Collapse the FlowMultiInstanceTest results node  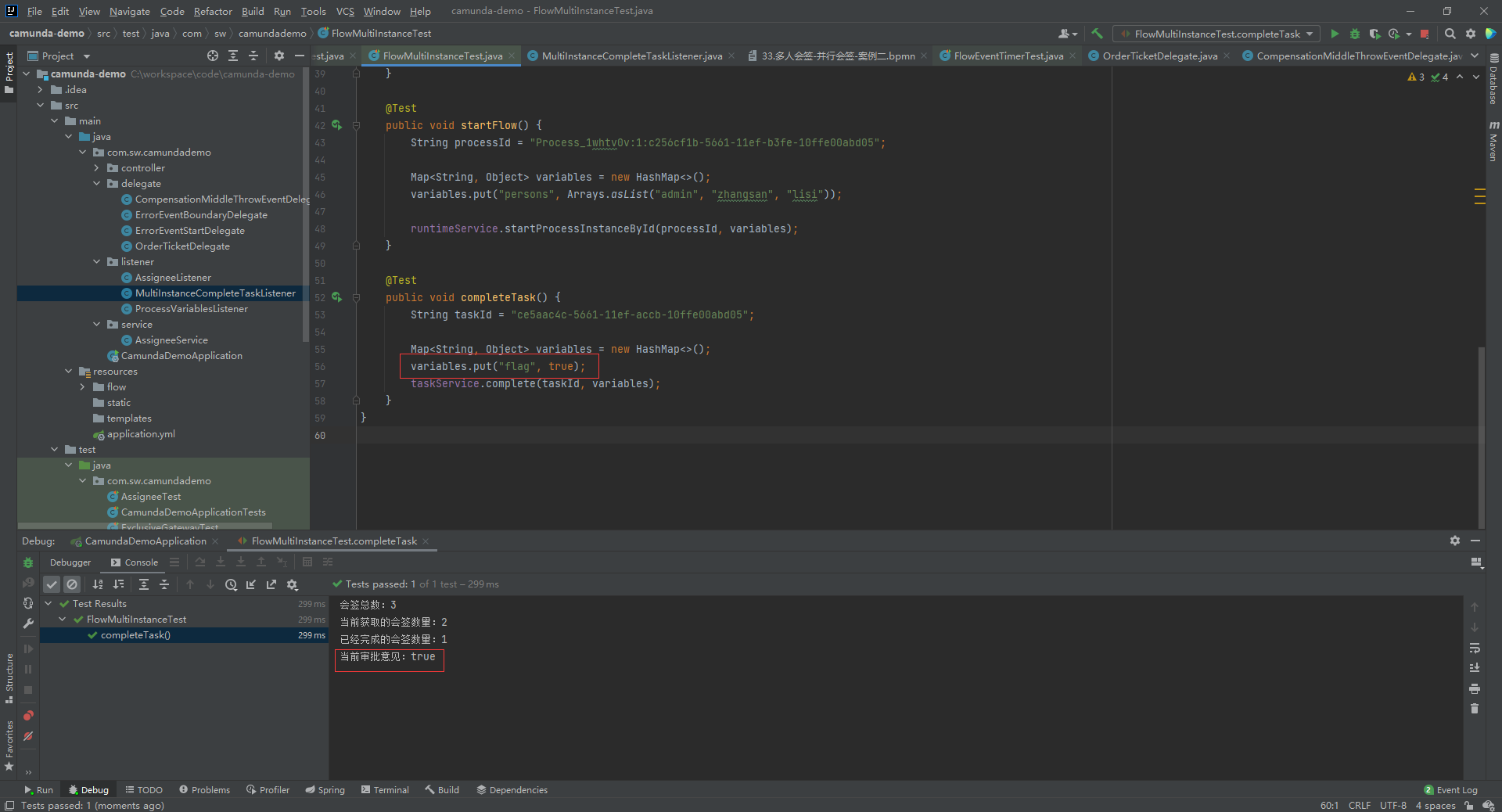[63, 620]
